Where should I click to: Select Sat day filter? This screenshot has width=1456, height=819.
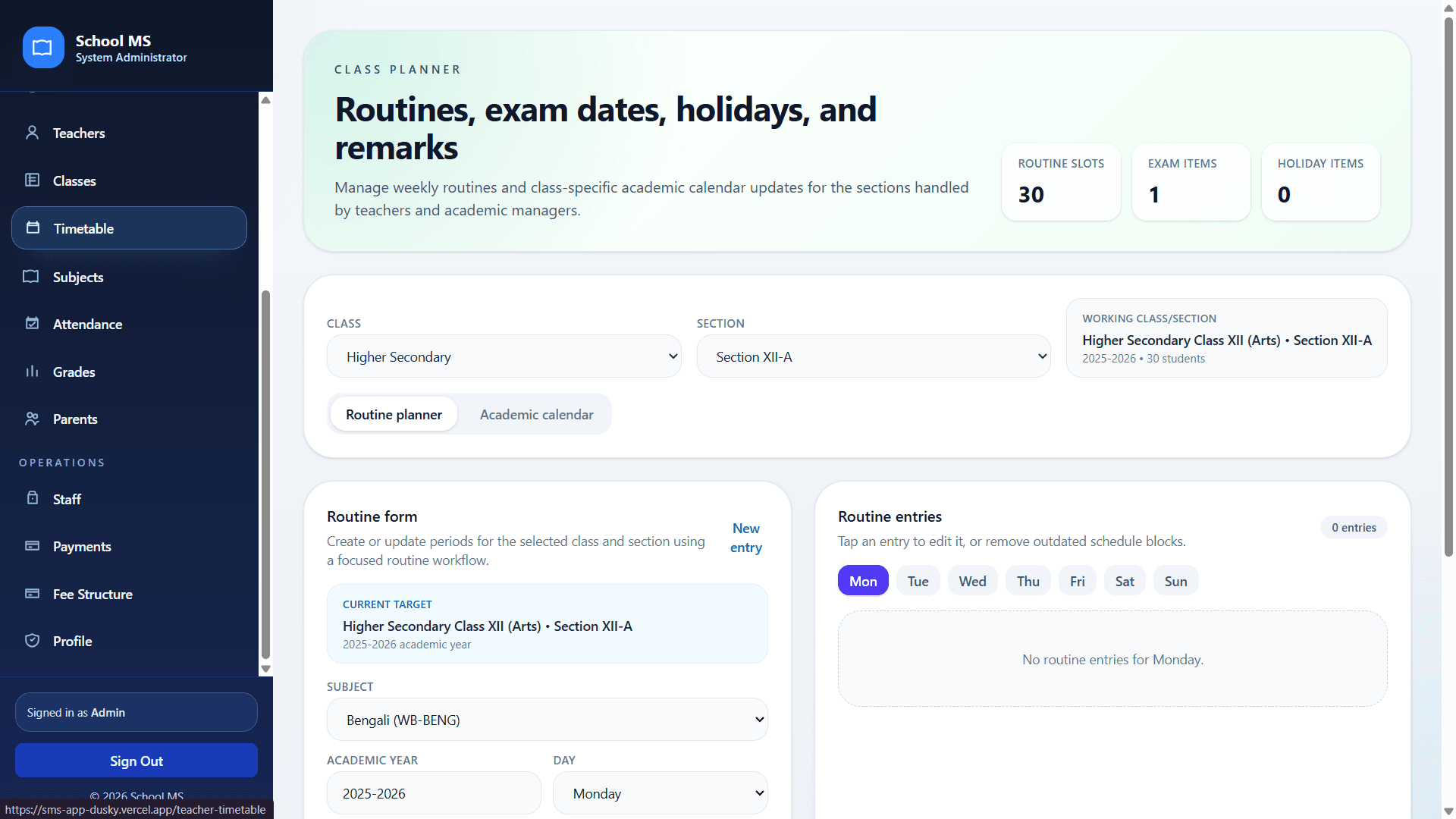point(1125,581)
